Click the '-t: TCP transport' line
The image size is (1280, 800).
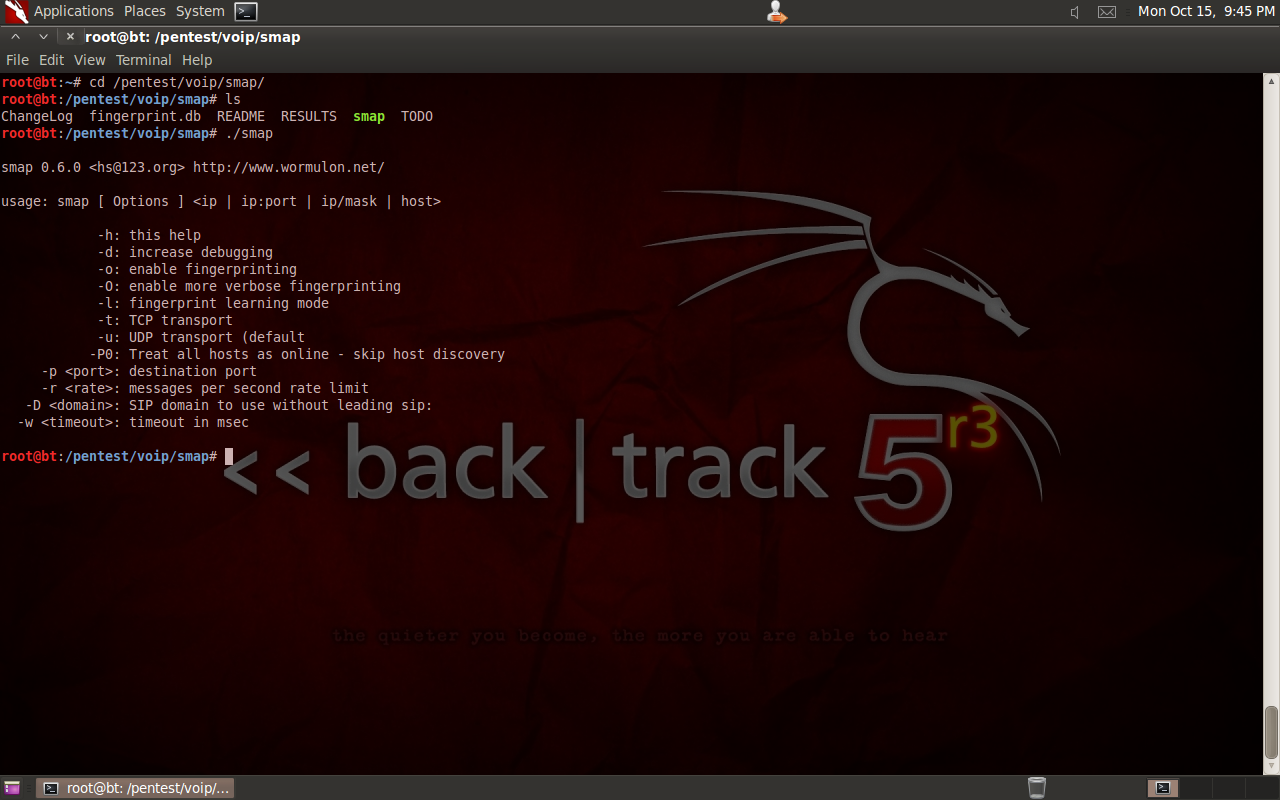pyautogui.click(x=165, y=320)
